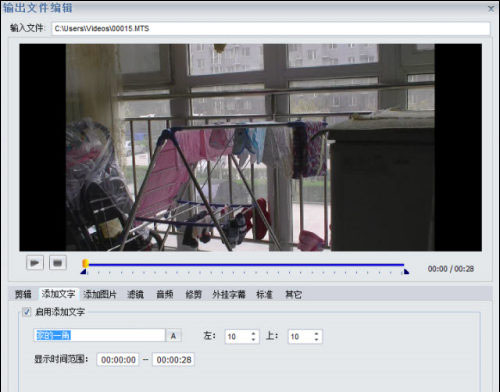Viewport: 500px width, 392px height.
Task: Switch to the 添加图片 tab
Action: coord(100,294)
